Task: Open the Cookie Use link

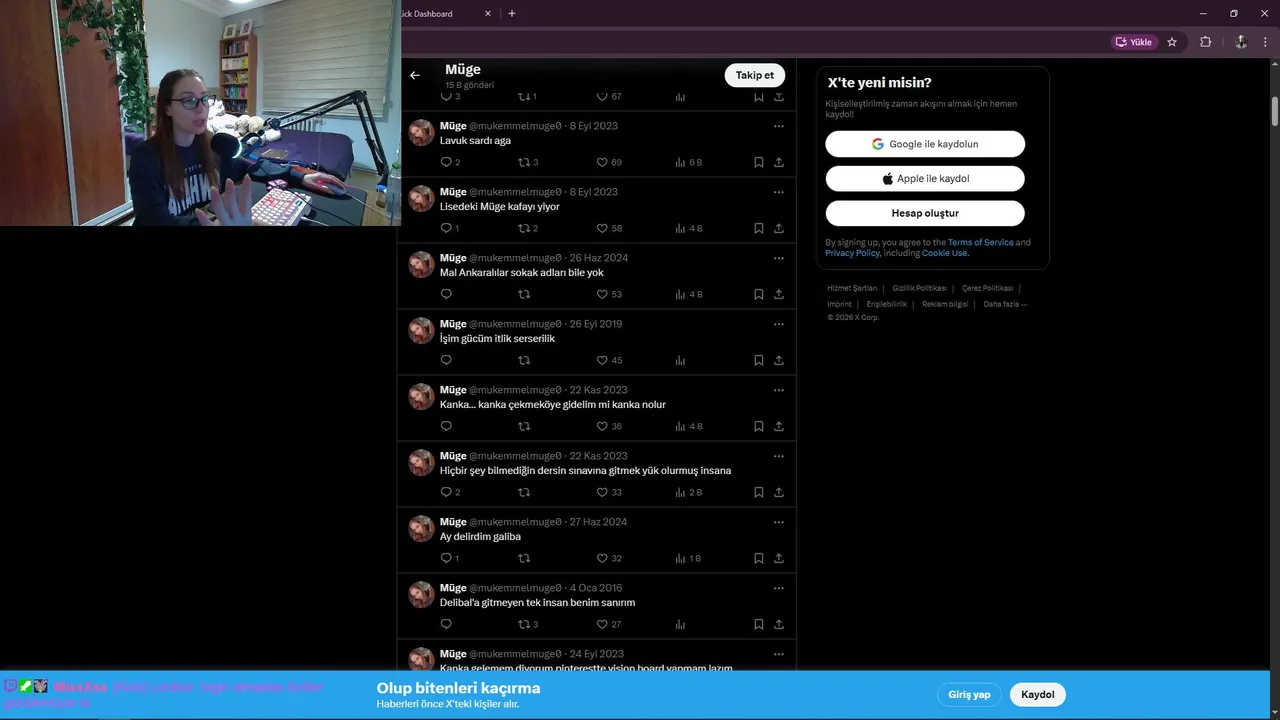Action: 944,253
